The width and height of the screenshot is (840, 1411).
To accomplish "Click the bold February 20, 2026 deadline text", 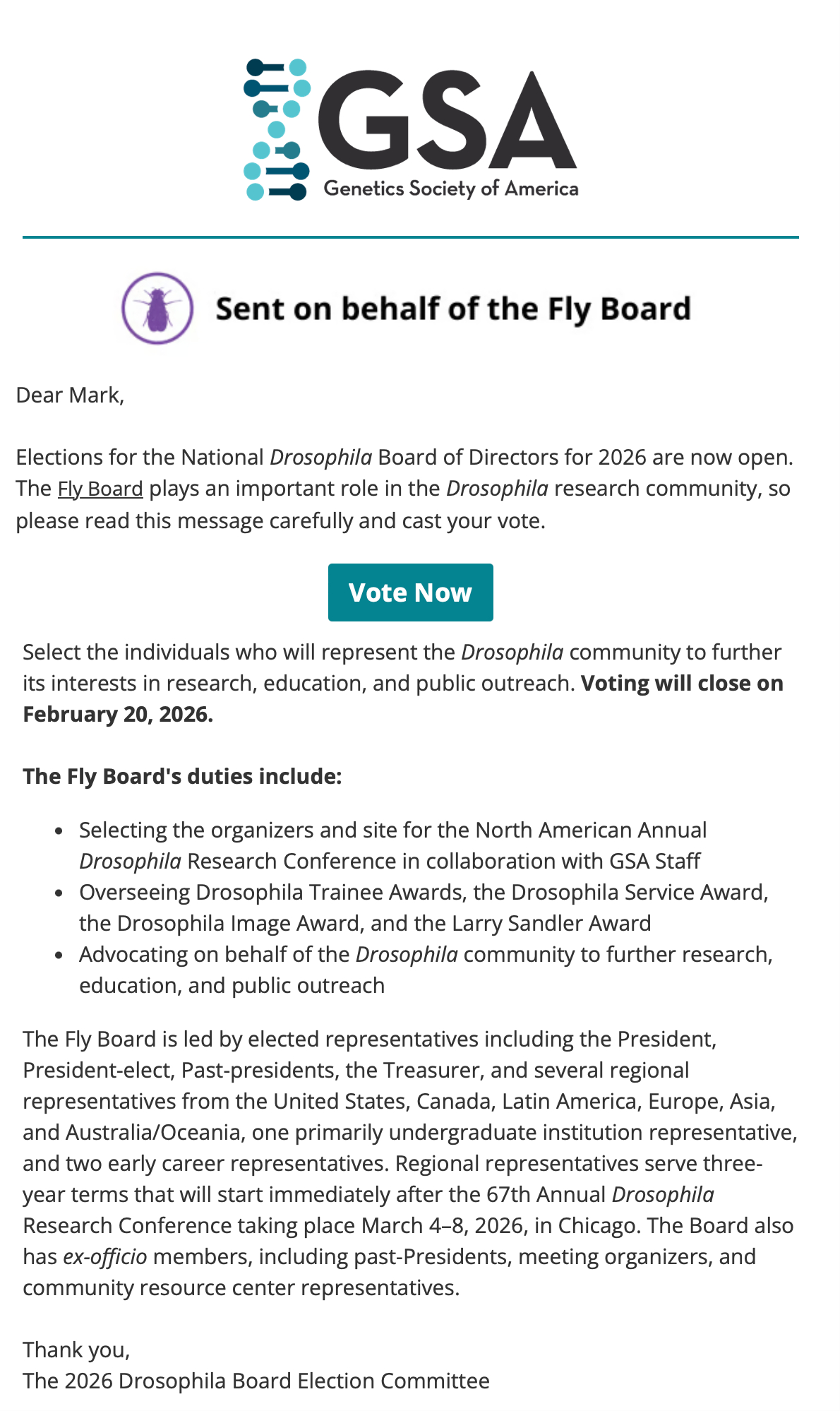I will pos(118,715).
